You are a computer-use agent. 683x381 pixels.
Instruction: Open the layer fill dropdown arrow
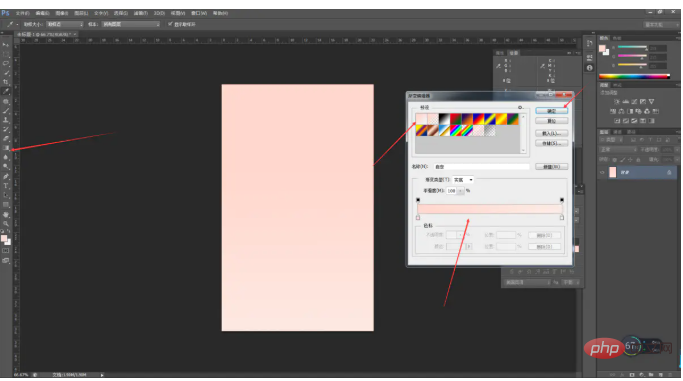[676, 160]
